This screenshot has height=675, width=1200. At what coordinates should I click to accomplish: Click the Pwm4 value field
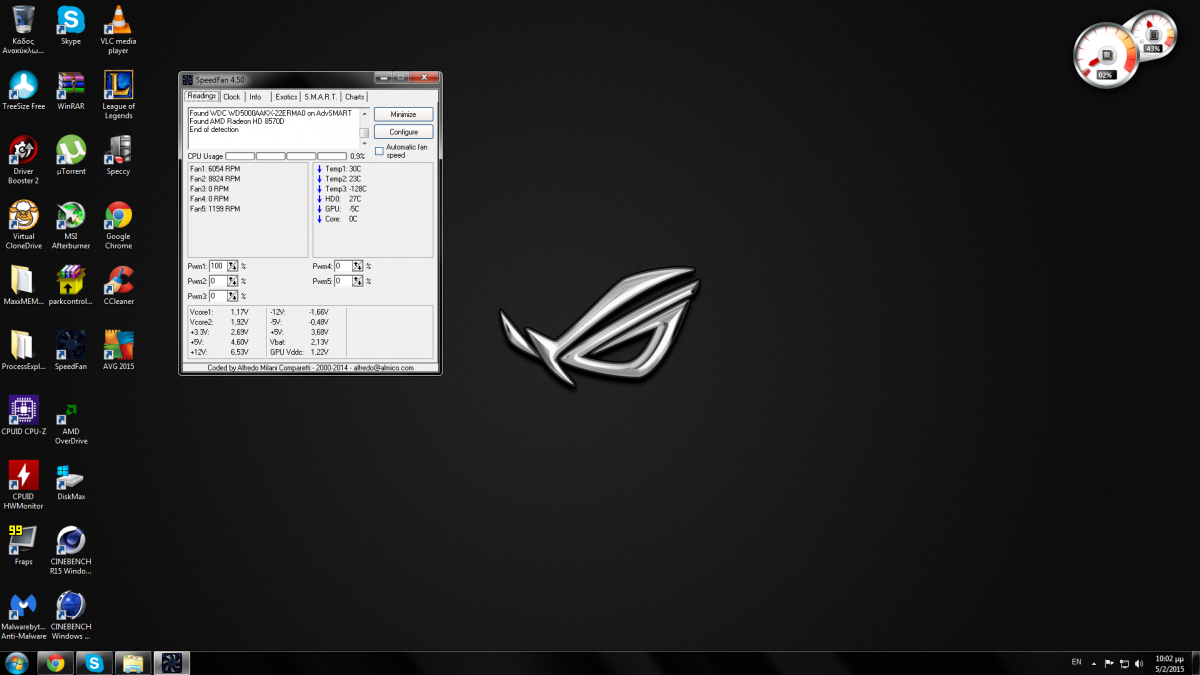(343, 266)
